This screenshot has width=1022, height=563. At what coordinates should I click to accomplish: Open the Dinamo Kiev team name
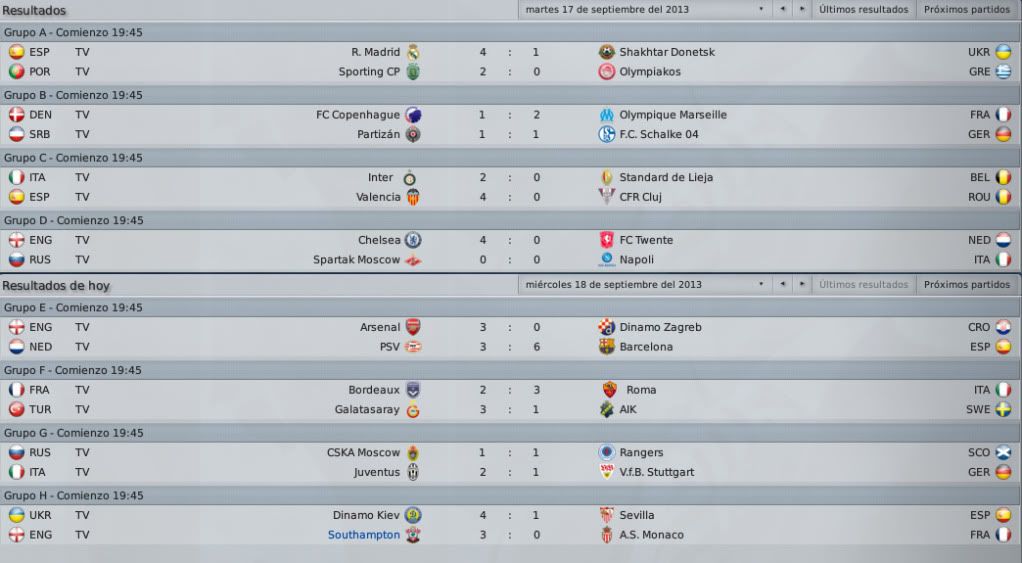point(366,515)
